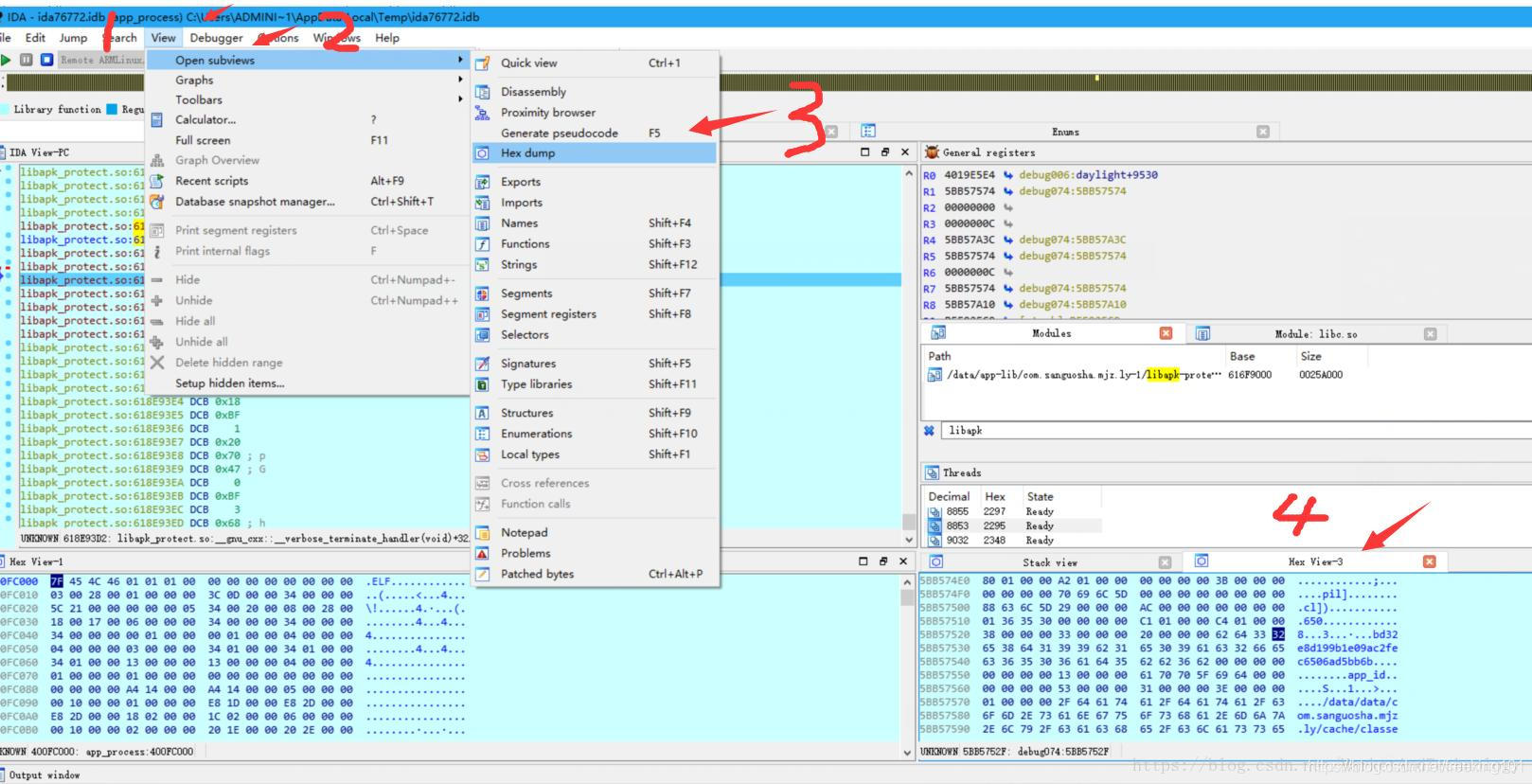Open the Debugger menu
1532x784 pixels.
pyautogui.click(x=216, y=38)
